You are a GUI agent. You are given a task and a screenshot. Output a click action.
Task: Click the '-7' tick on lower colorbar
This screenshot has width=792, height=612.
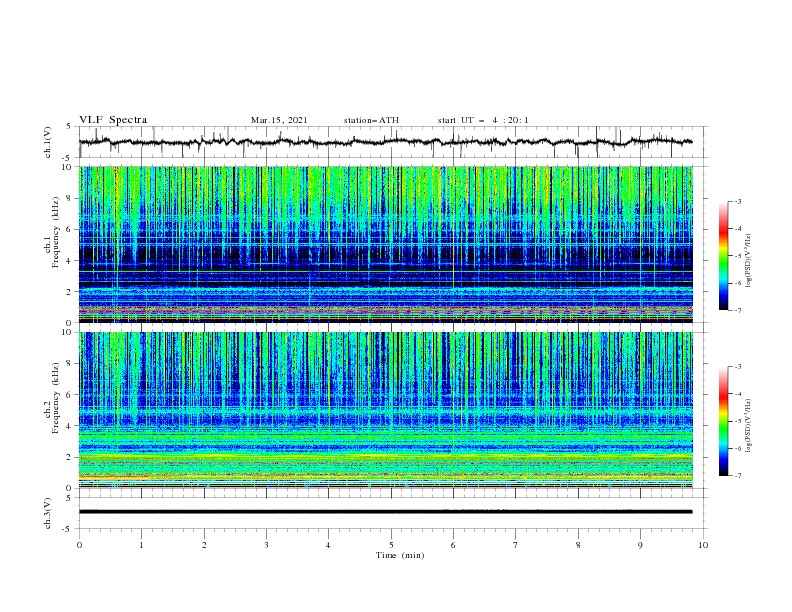pyautogui.click(x=737, y=476)
